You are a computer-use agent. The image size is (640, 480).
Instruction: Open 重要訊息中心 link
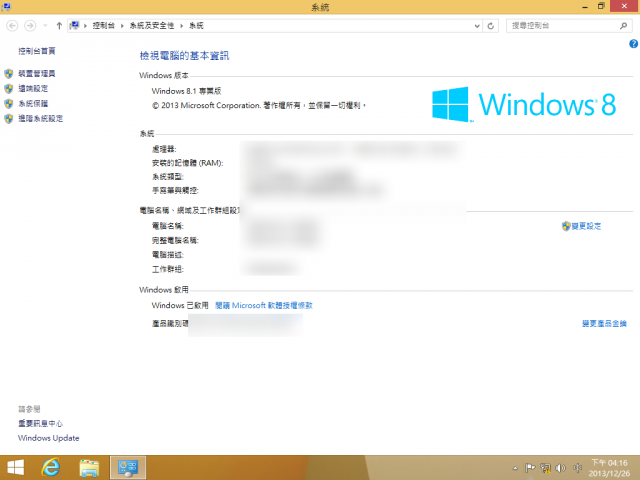pyautogui.click(x=40, y=424)
